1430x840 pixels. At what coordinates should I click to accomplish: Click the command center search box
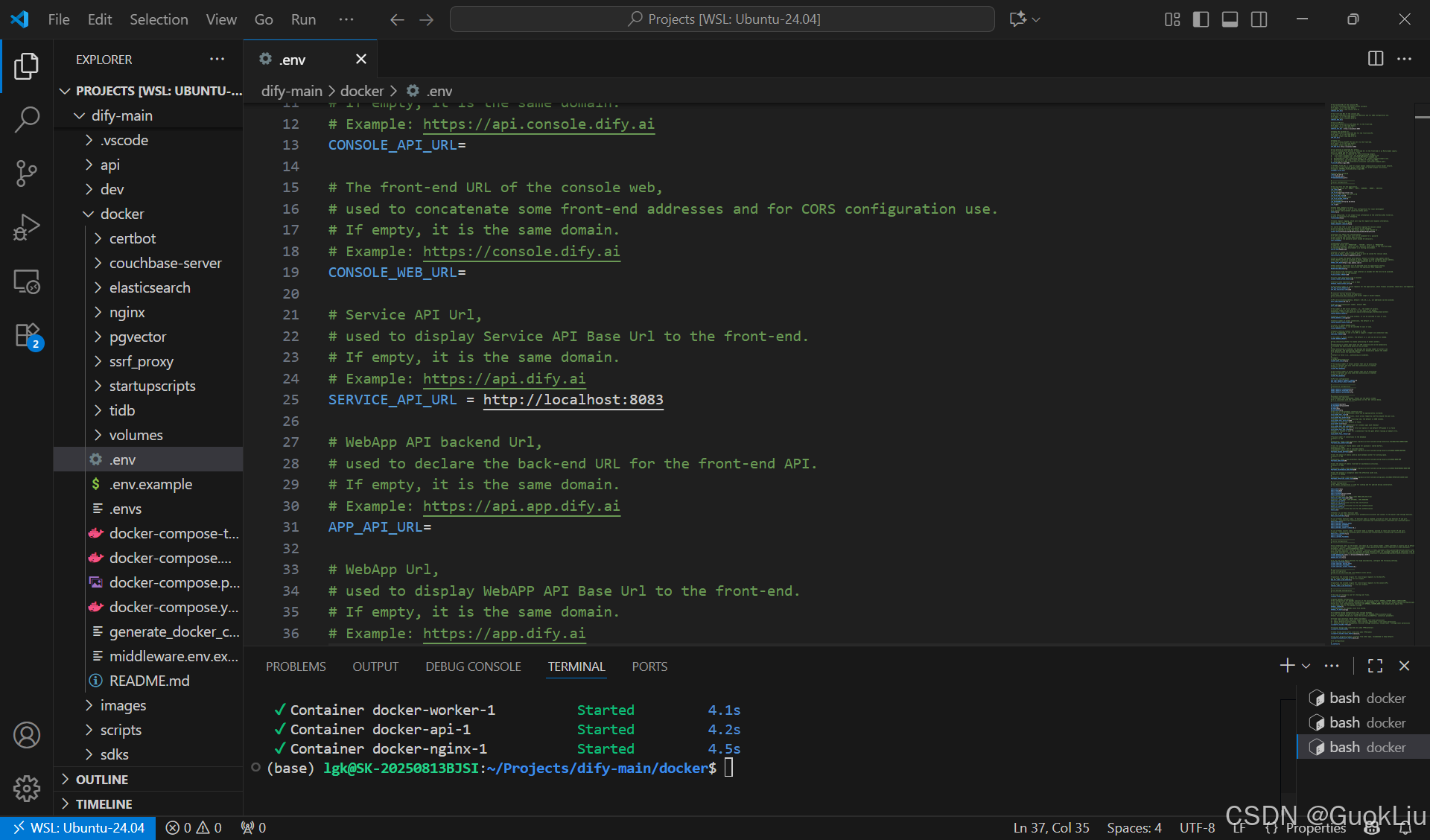pos(722,19)
